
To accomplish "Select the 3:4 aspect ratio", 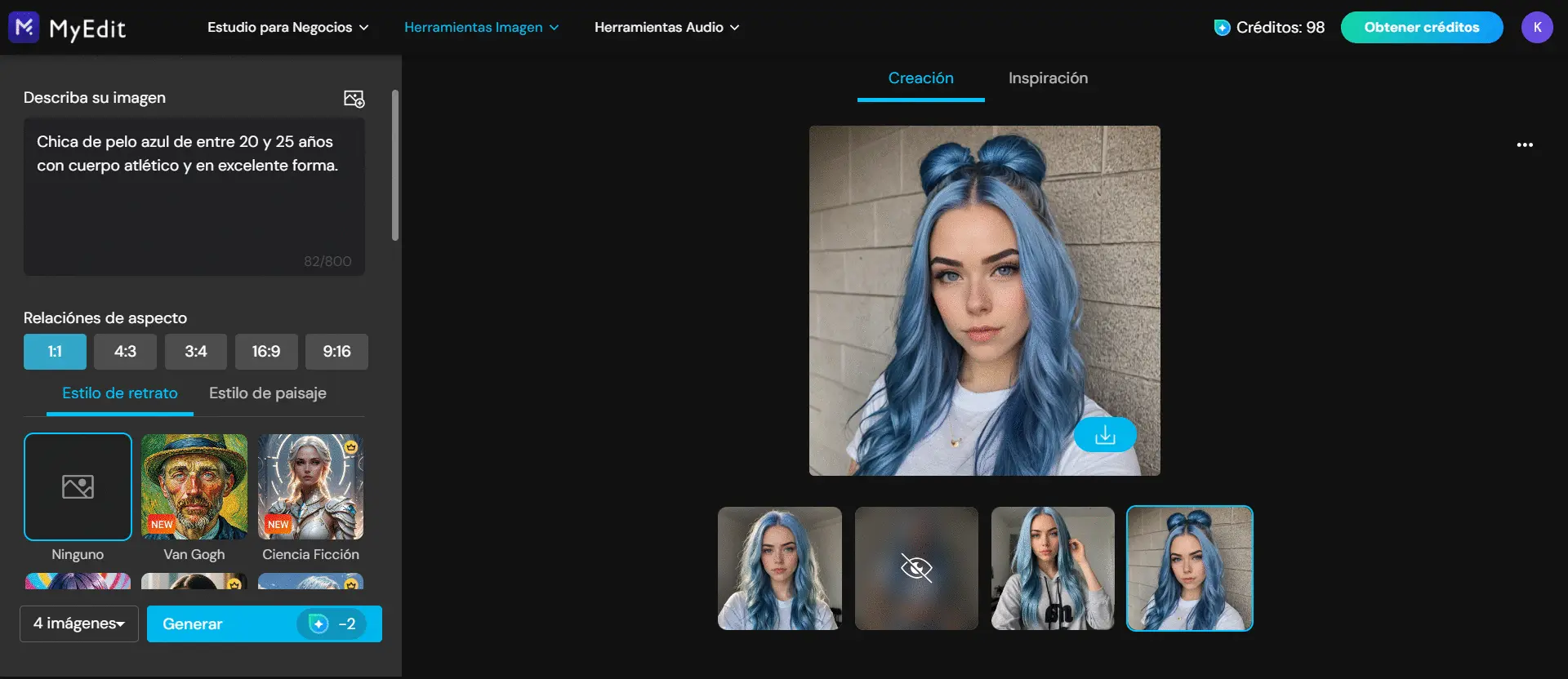I will [196, 352].
